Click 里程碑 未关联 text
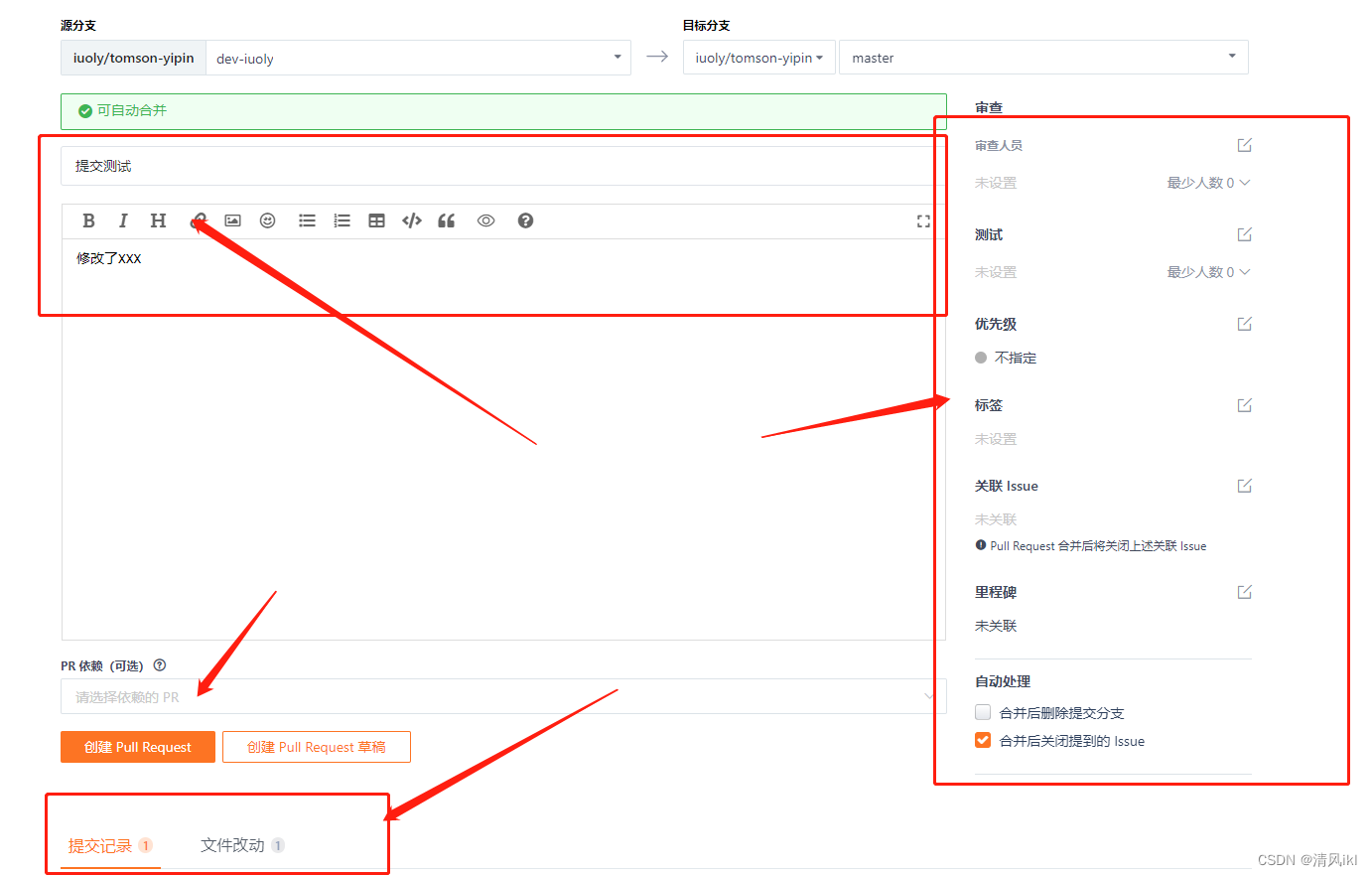Screen dimensions: 1372x876 coord(996,626)
